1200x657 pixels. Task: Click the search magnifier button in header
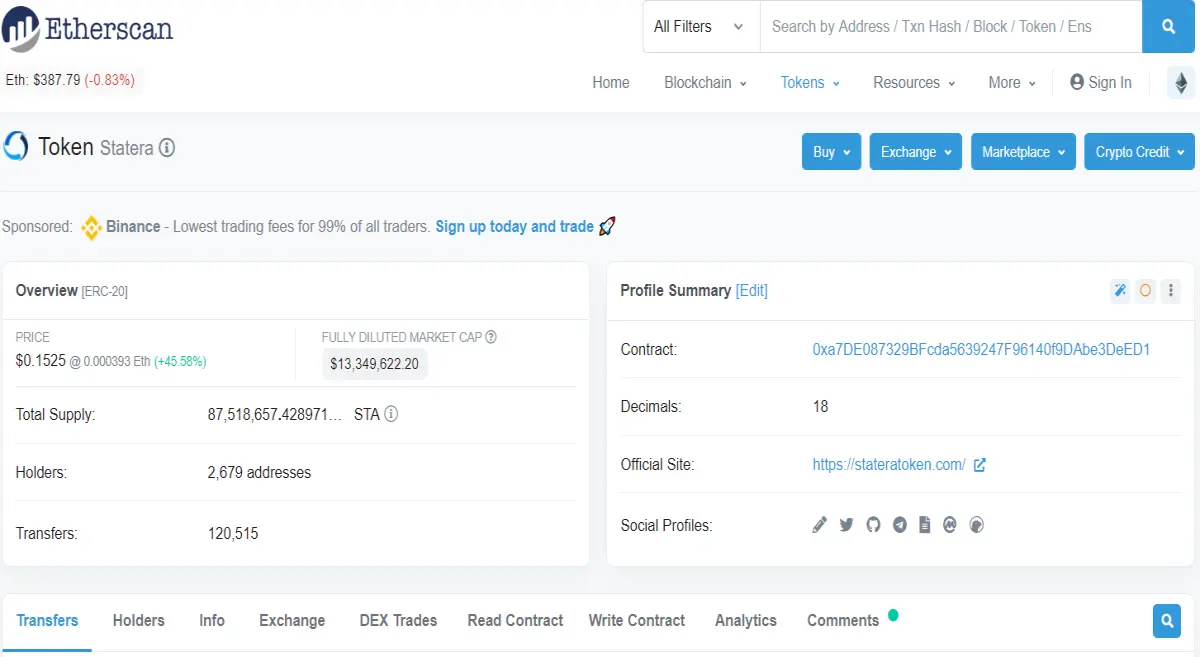(1169, 27)
